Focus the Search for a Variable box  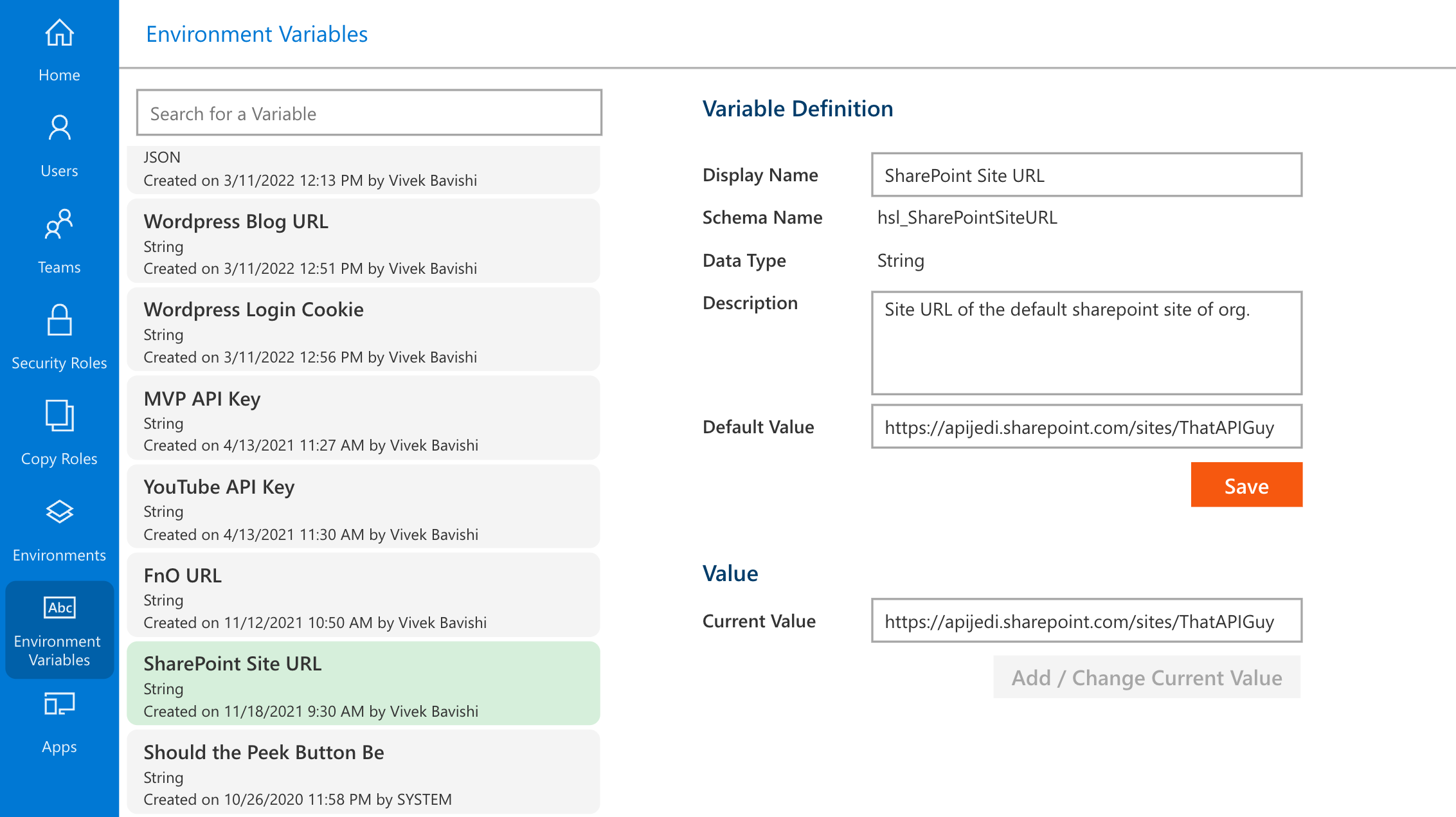pyautogui.click(x=369, y=113)
